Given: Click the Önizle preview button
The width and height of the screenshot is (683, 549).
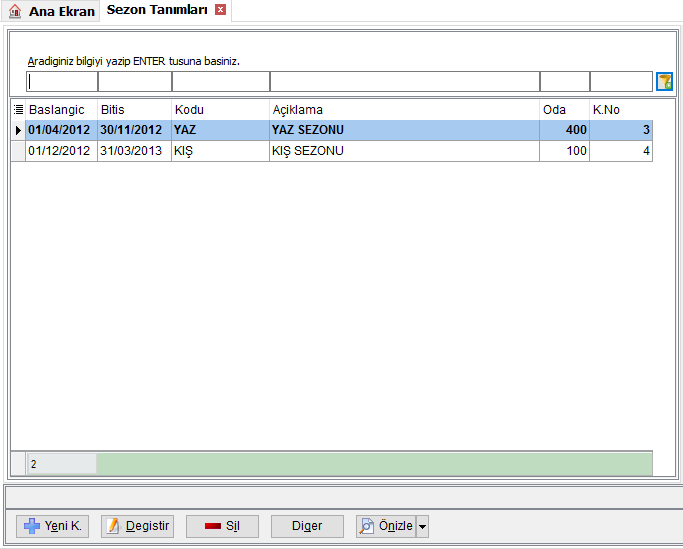Looking at the screenshot, I should tap(386, 526).
